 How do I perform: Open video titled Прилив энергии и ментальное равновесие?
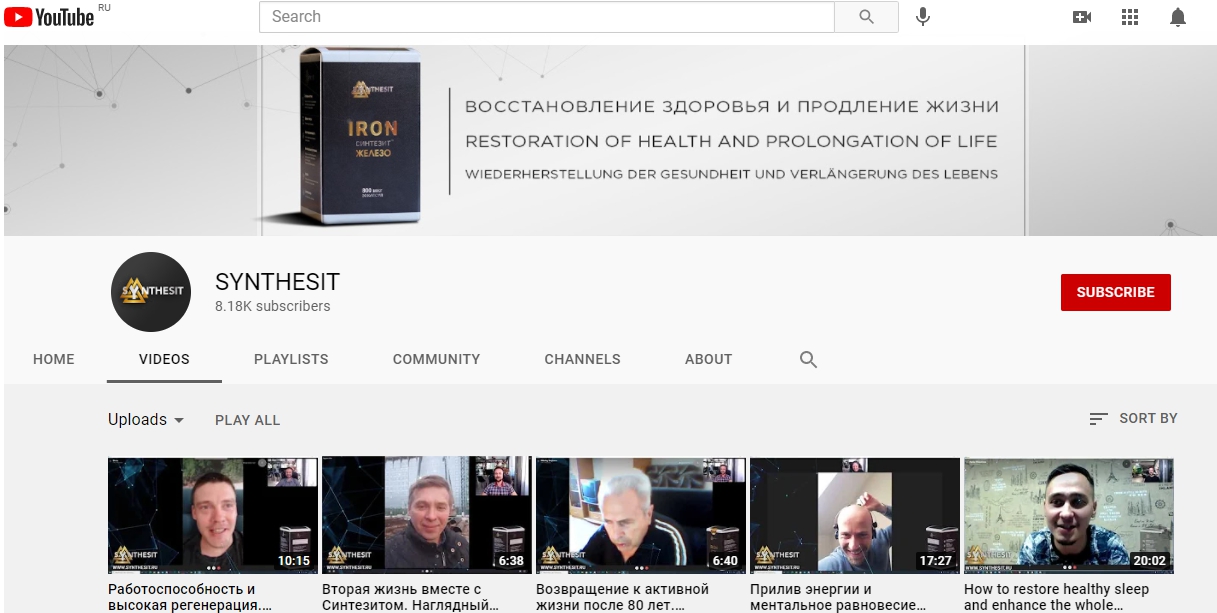838,597
